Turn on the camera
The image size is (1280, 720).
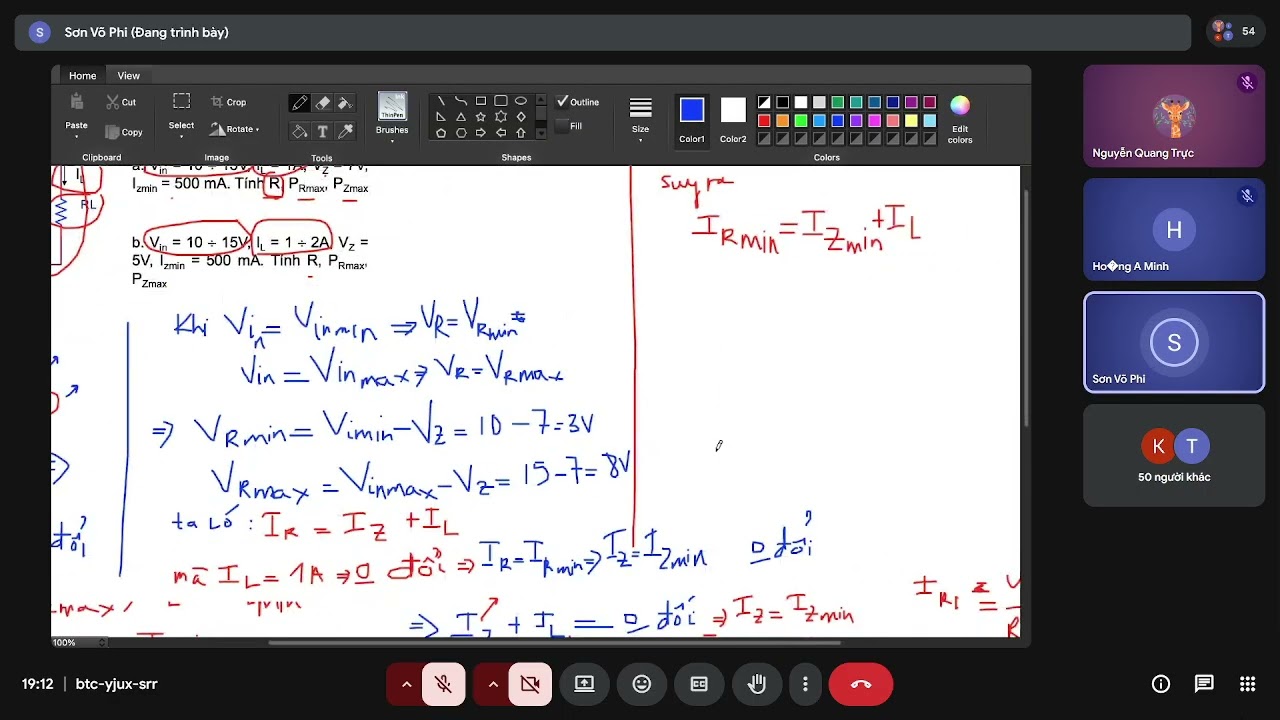[x=531, y=684]
